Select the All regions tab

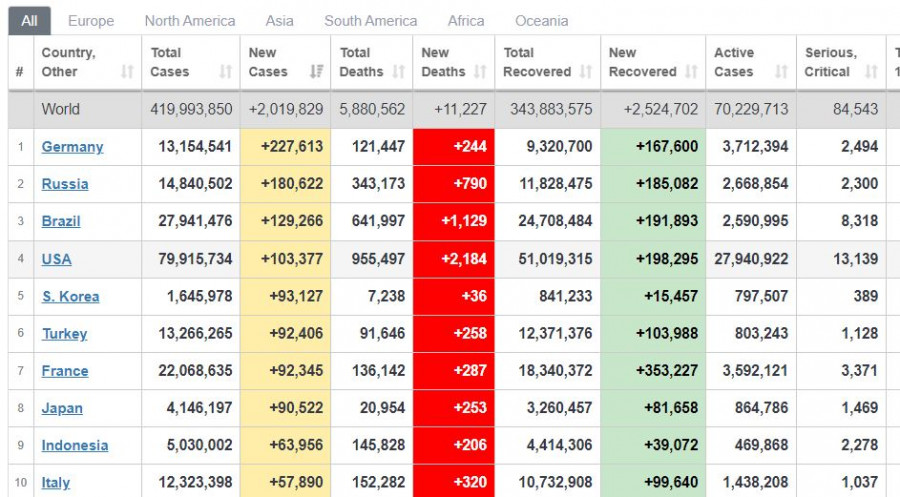click(x=29, y=21)
